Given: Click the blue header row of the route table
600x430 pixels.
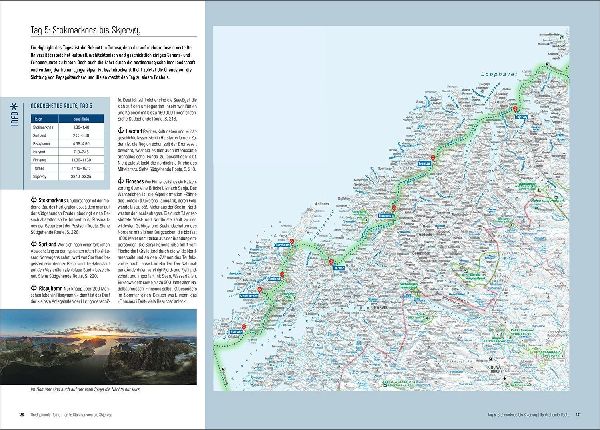Looking at the screenshot, I should point(67,119).
